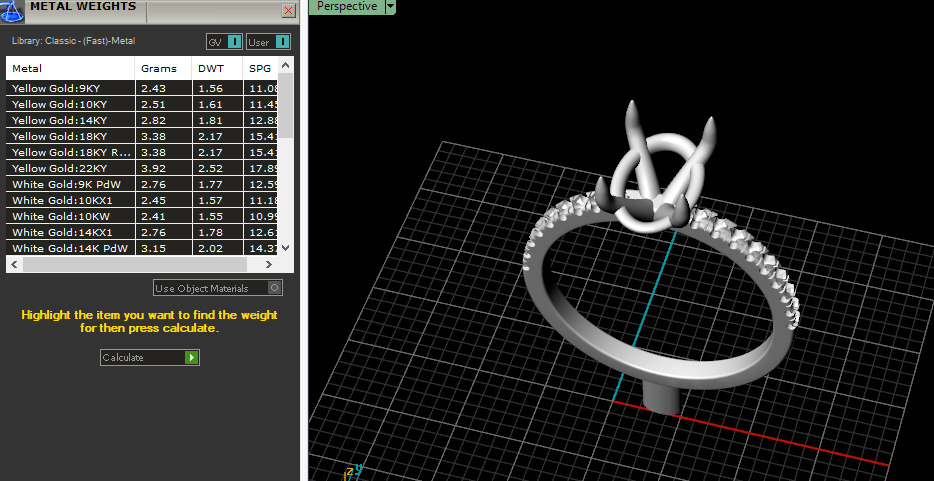This screenshot has height=481, width=934.
Task: Click the Metal column header
Action: [70, 68]
